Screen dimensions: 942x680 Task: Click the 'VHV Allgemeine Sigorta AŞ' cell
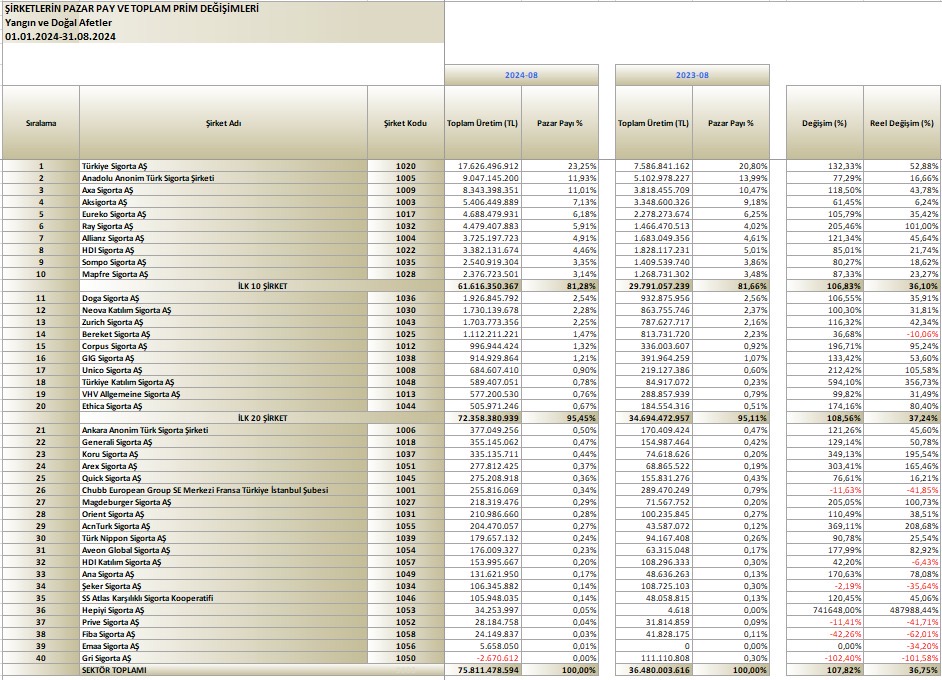223,394
